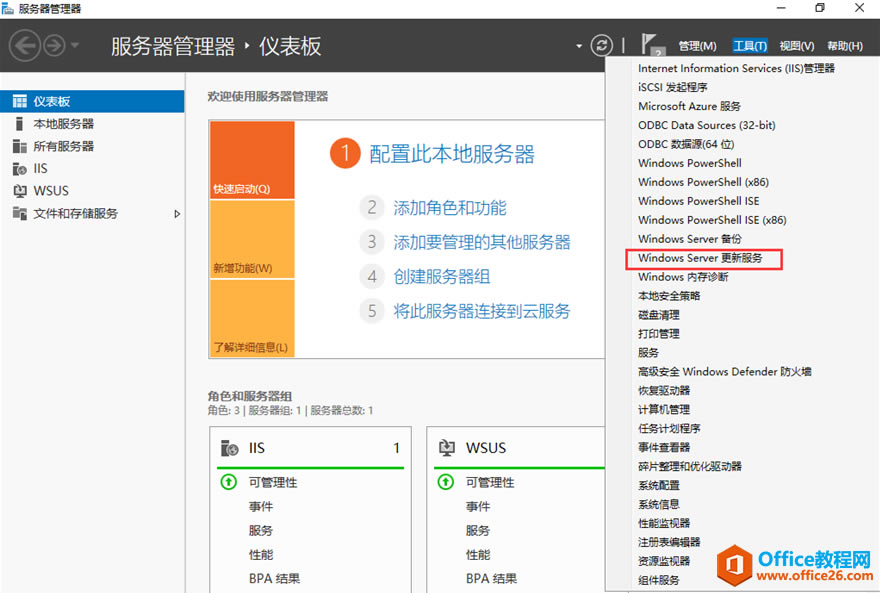Launch Windows PowerShell ISE (x86) entry
Viewport: 880px width, 593px height.
(712, 220)
